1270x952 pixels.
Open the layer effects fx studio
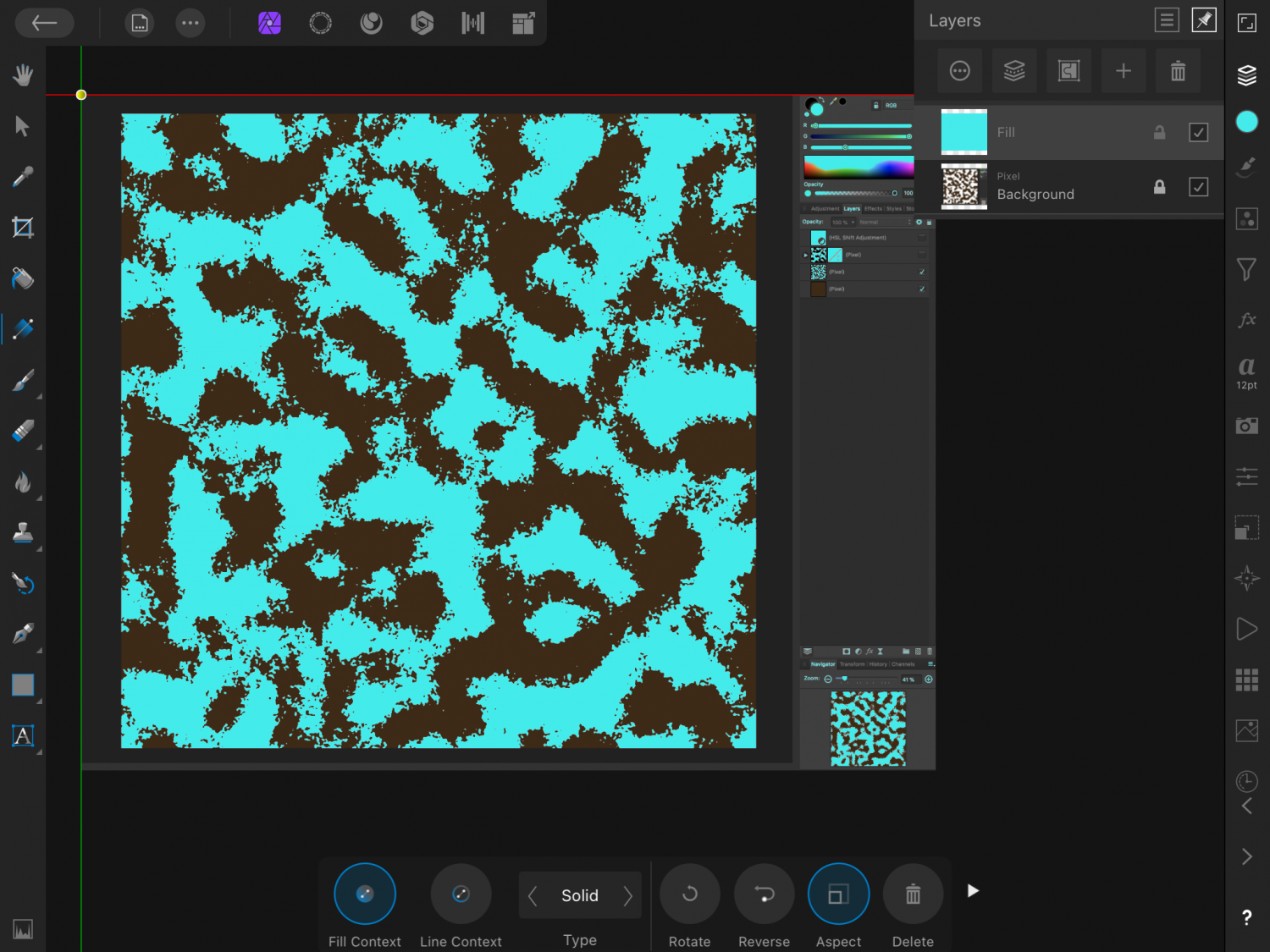coord(1246,320)
